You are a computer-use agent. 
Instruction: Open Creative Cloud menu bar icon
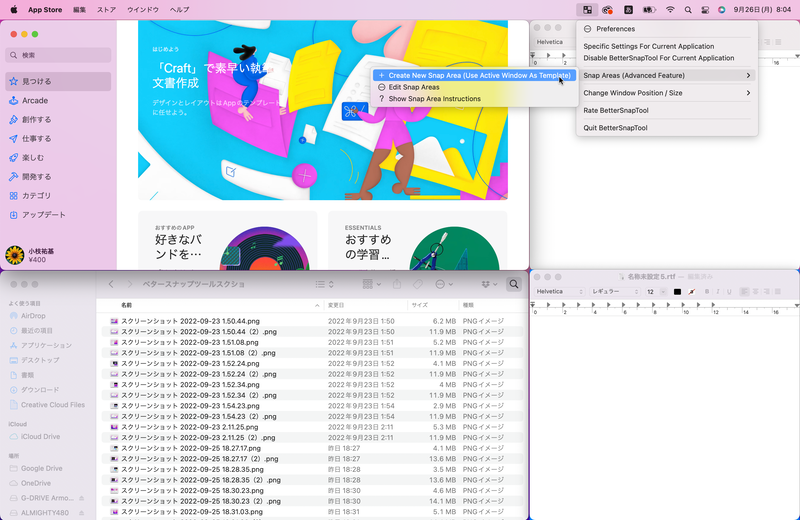coord(607,10)
